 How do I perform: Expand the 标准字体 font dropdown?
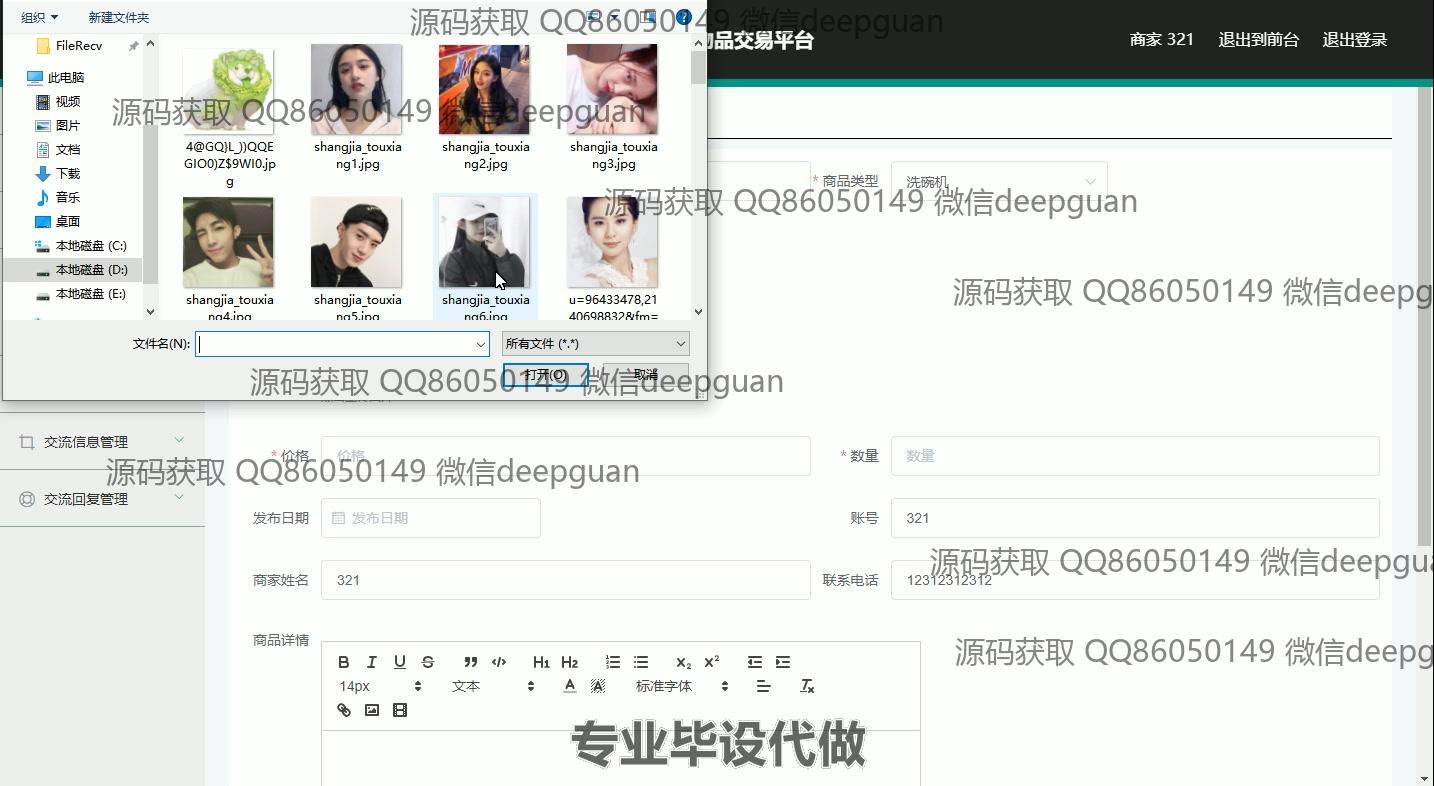tap(682, 686)
